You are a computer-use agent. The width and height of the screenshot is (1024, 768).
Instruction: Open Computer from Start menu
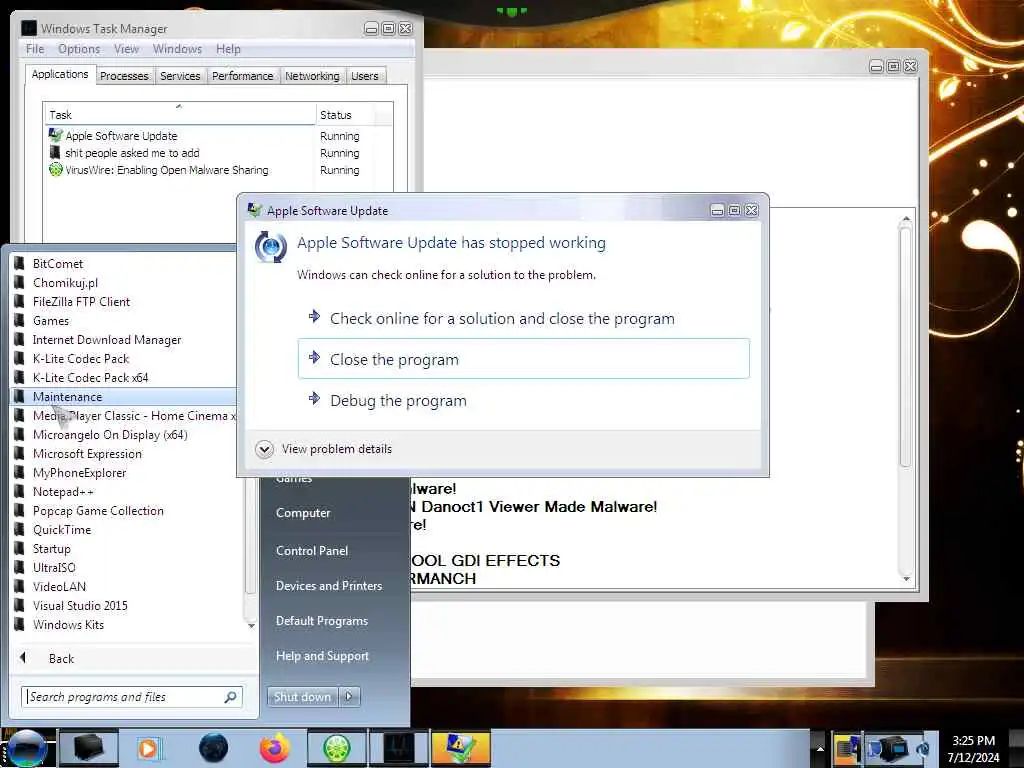point(303,513)
